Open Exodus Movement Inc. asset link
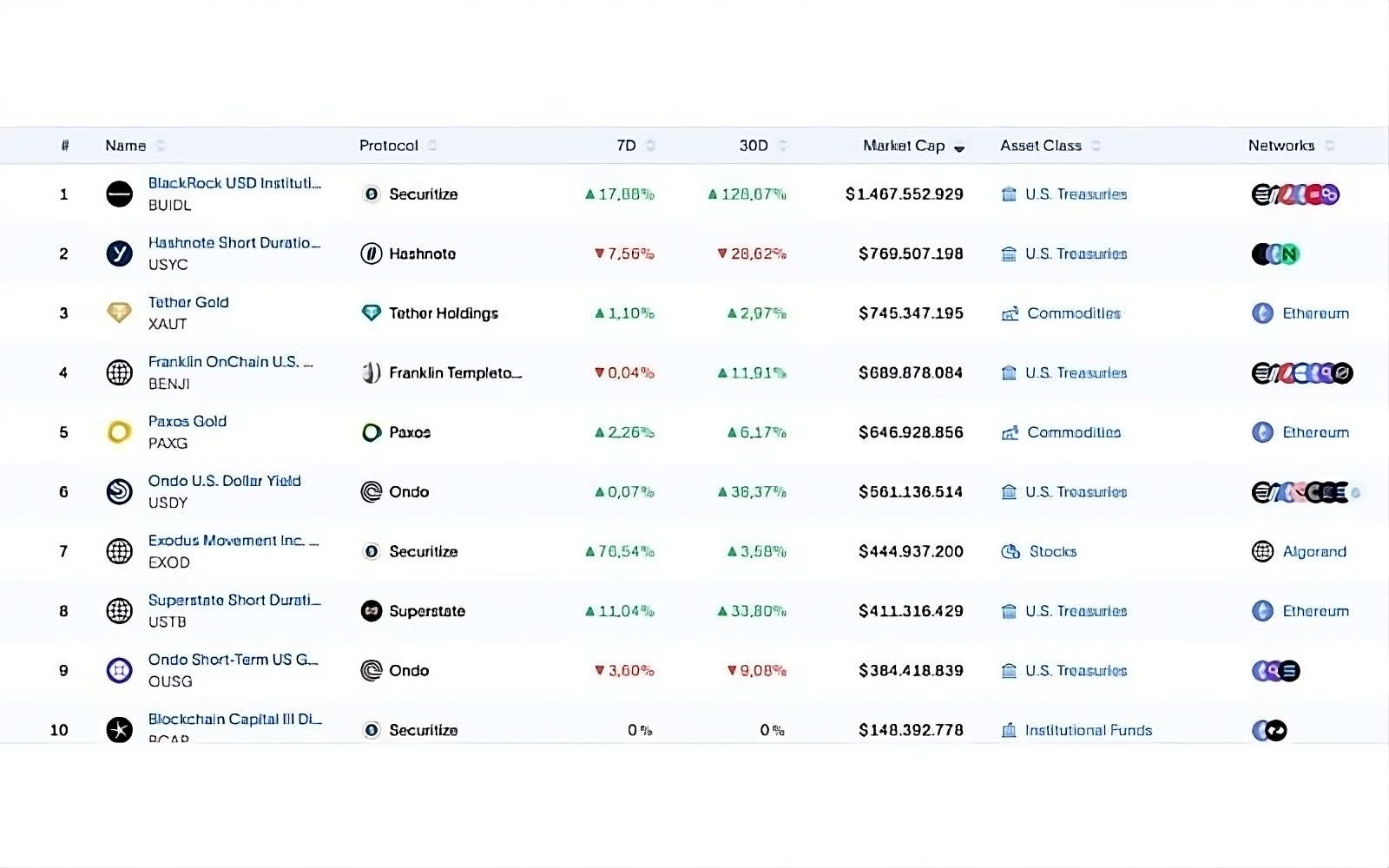This screenshot has width=1389, height=868. pyautogui.click(x=234, y=541)
